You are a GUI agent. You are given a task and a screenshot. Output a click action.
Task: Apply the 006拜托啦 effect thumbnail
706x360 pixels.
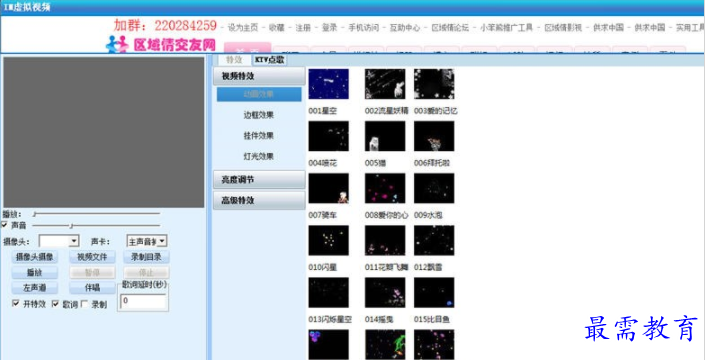coord(434,136)
